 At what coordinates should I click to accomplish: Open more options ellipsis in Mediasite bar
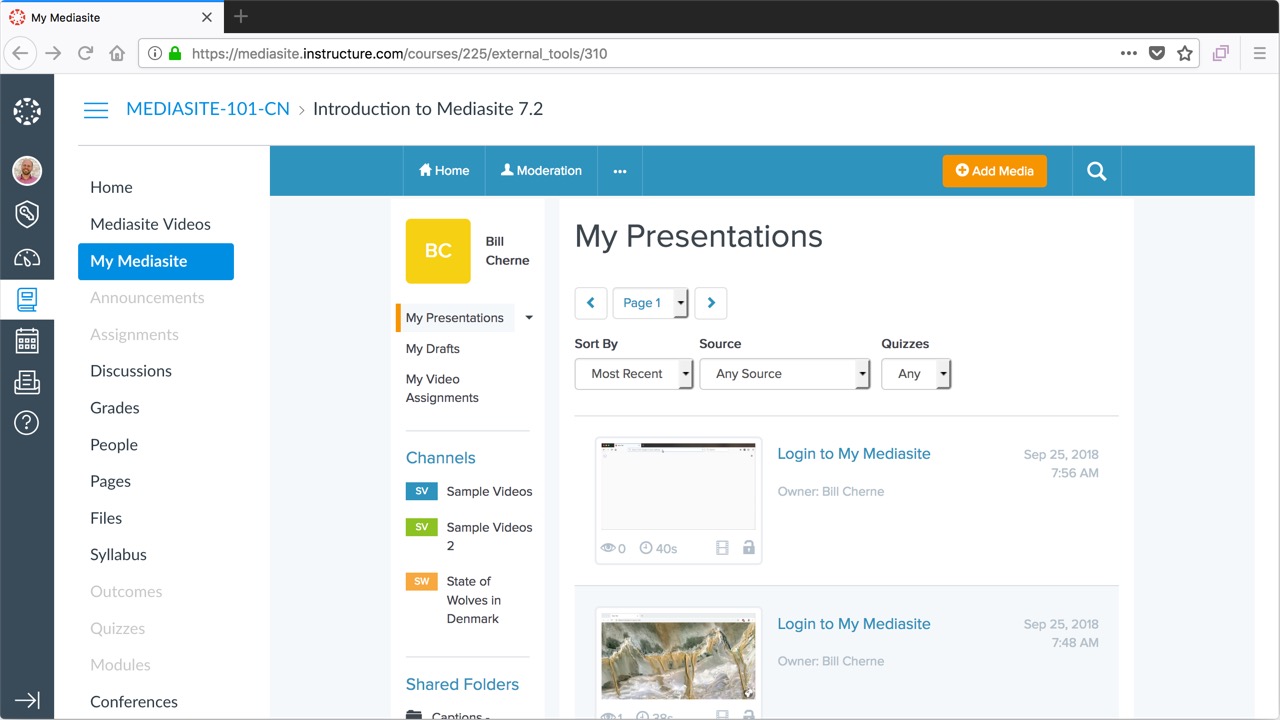coord(620,171)
